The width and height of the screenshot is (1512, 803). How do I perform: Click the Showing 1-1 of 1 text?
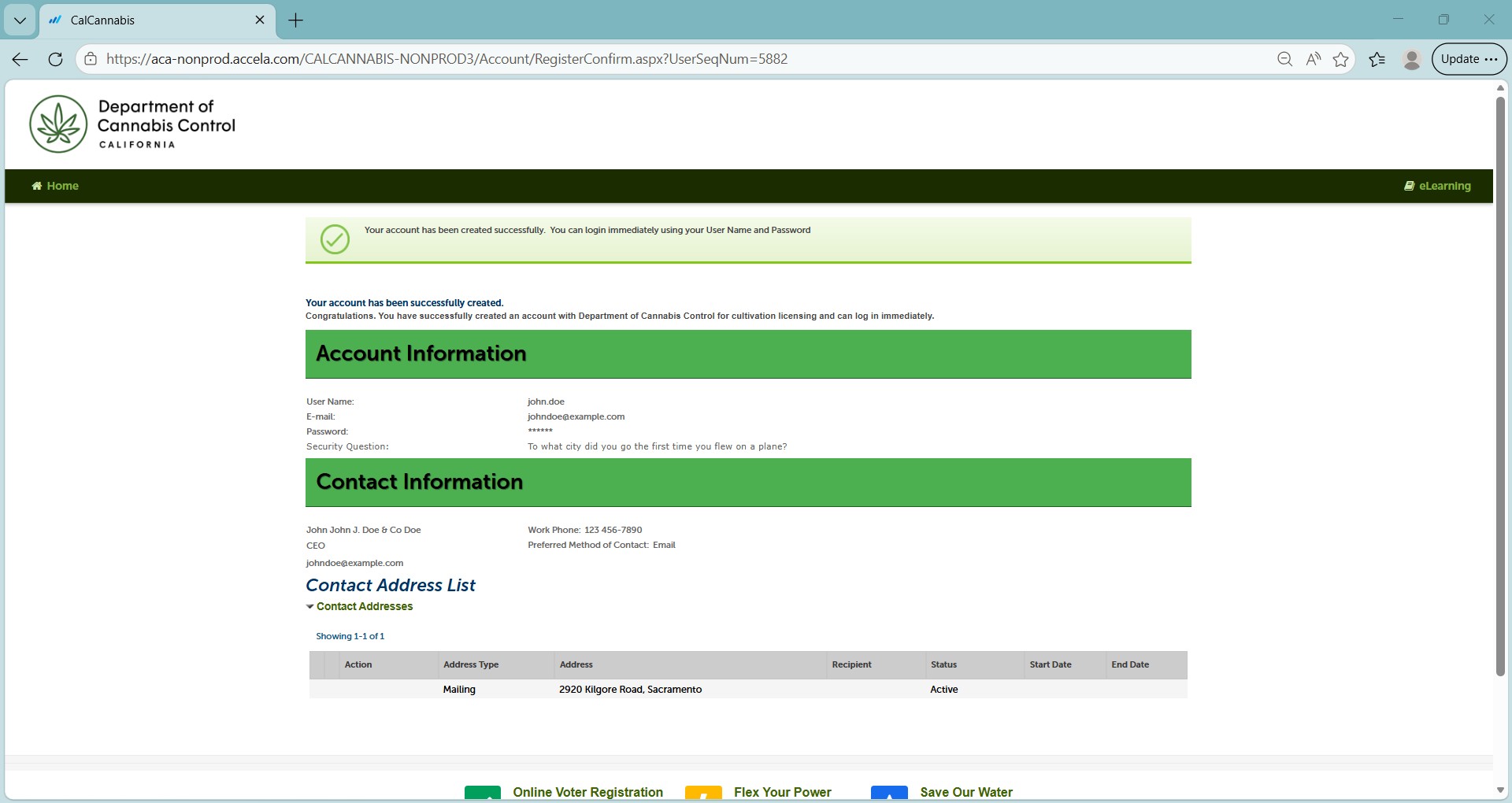[350, 636]
